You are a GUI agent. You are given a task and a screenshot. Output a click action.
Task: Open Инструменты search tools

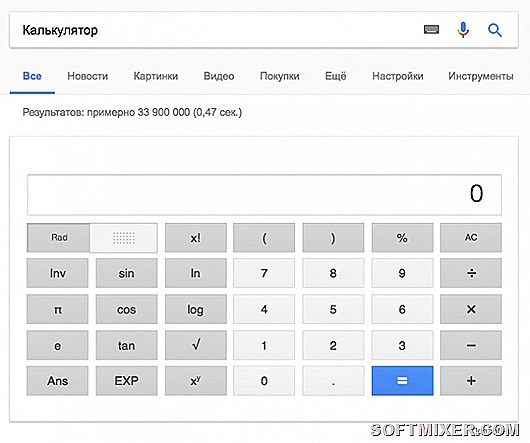[x=481, y=76]
